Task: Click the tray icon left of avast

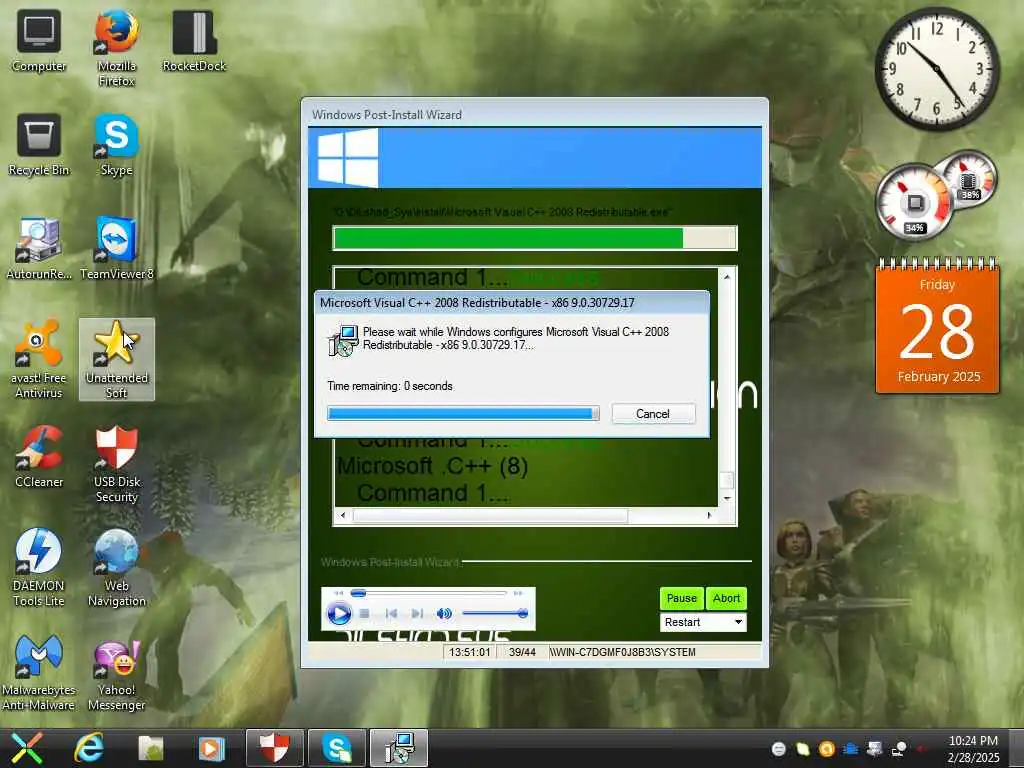Action: point(803,749)
